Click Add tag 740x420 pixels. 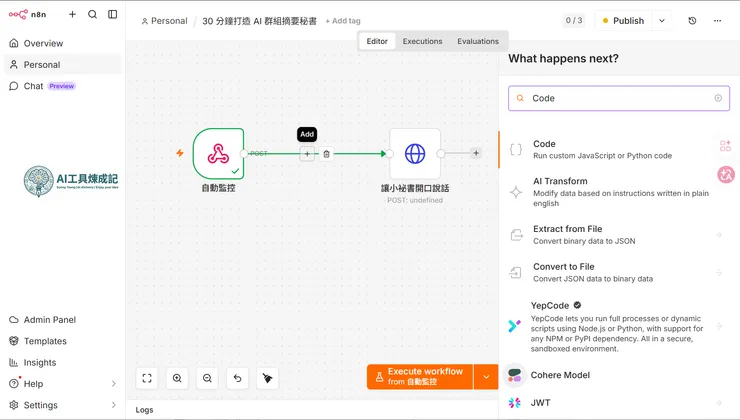click(x=343, y=21)
